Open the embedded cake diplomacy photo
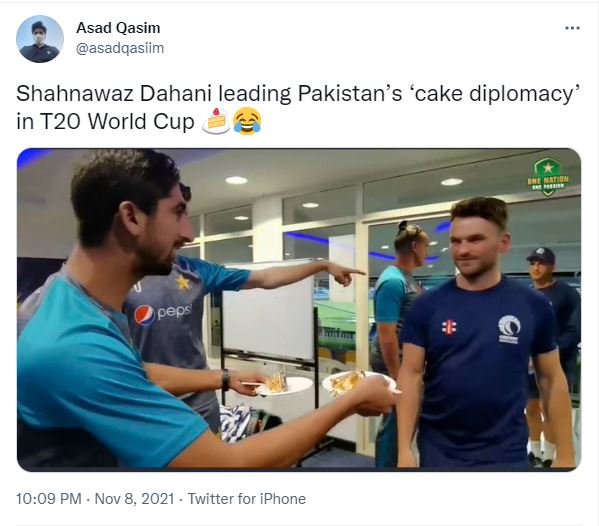 pyautogui.click(x=299, y=309)
